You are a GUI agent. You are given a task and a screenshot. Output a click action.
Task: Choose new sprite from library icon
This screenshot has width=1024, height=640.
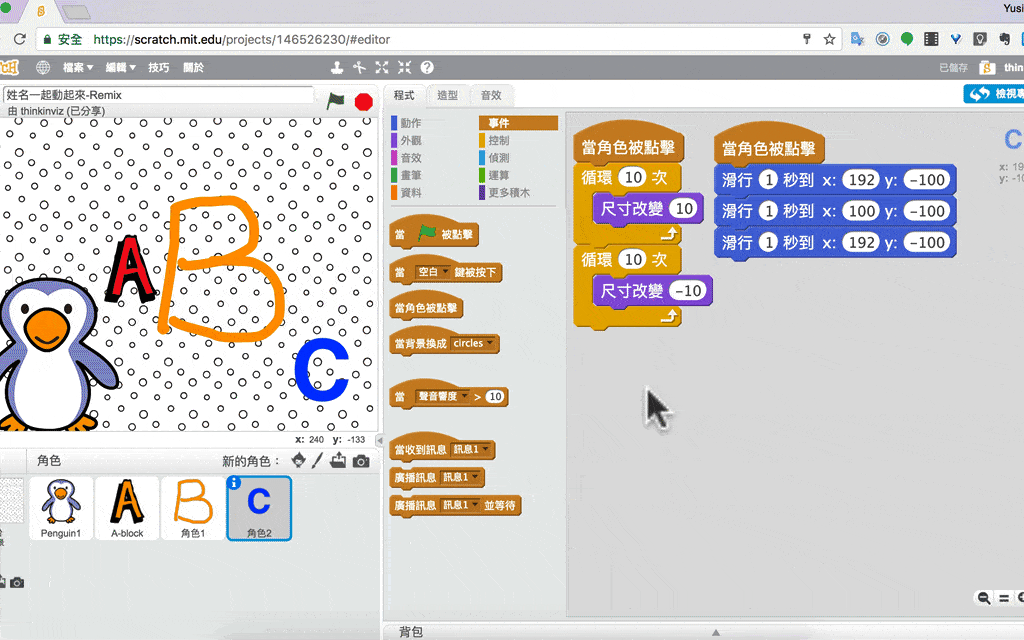pyautogui.click(x=298, y=460)
